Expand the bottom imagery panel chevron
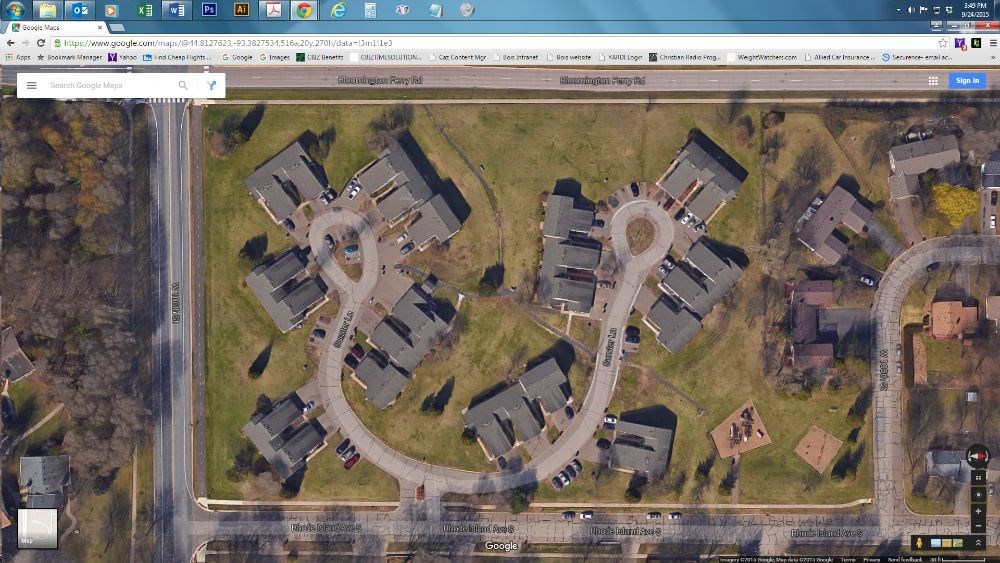Viewport: 1000px width, 563px height. tap(978, 543)
